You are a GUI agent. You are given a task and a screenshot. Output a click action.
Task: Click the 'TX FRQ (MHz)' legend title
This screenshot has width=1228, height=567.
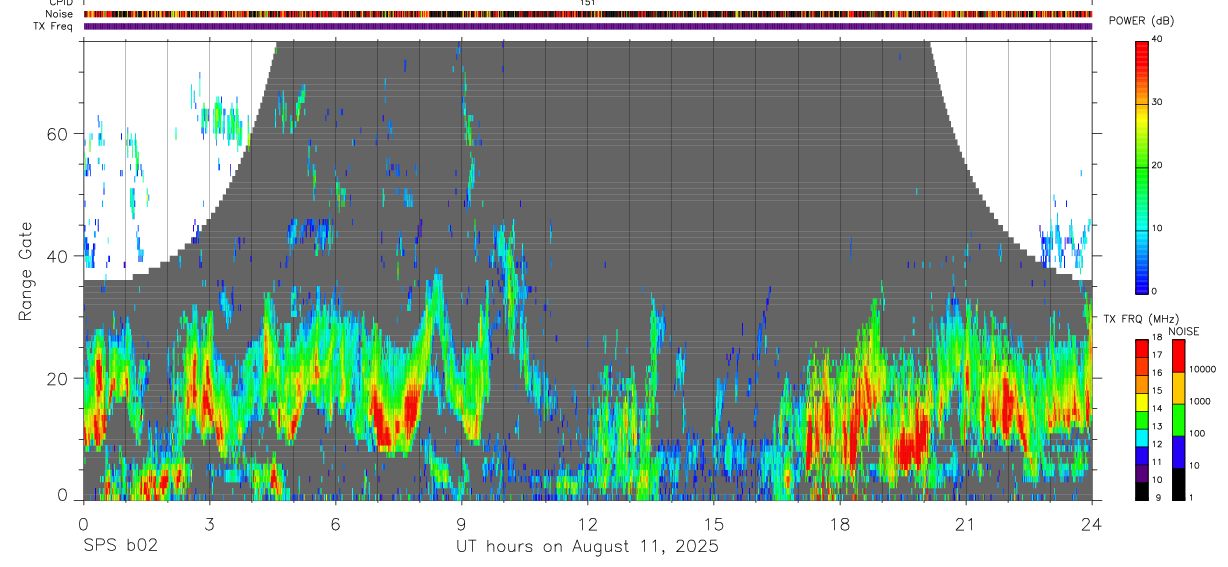click(x=1141, y=318)
